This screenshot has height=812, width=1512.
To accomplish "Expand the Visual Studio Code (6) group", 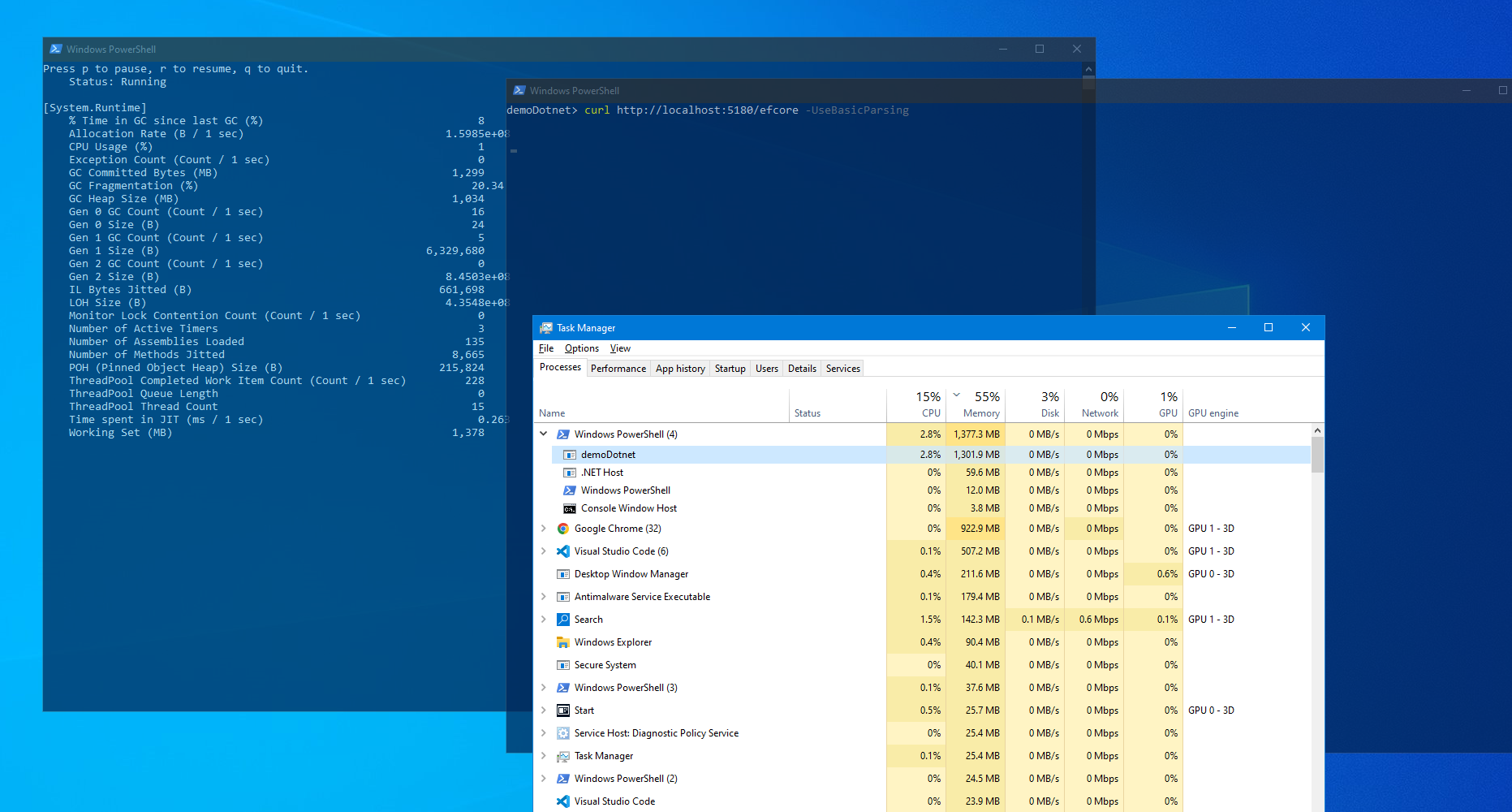I will click(544, 551).
